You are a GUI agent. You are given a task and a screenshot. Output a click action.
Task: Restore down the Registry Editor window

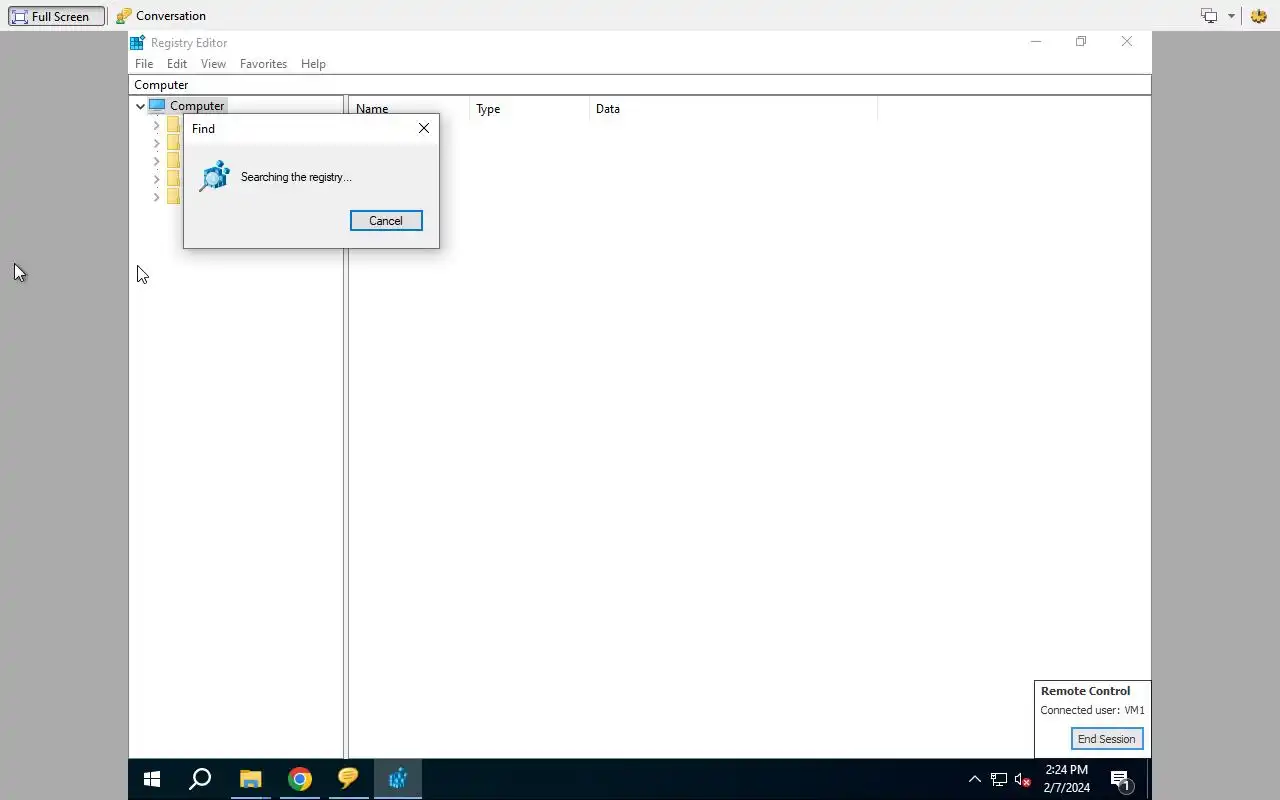[1081, 42]
